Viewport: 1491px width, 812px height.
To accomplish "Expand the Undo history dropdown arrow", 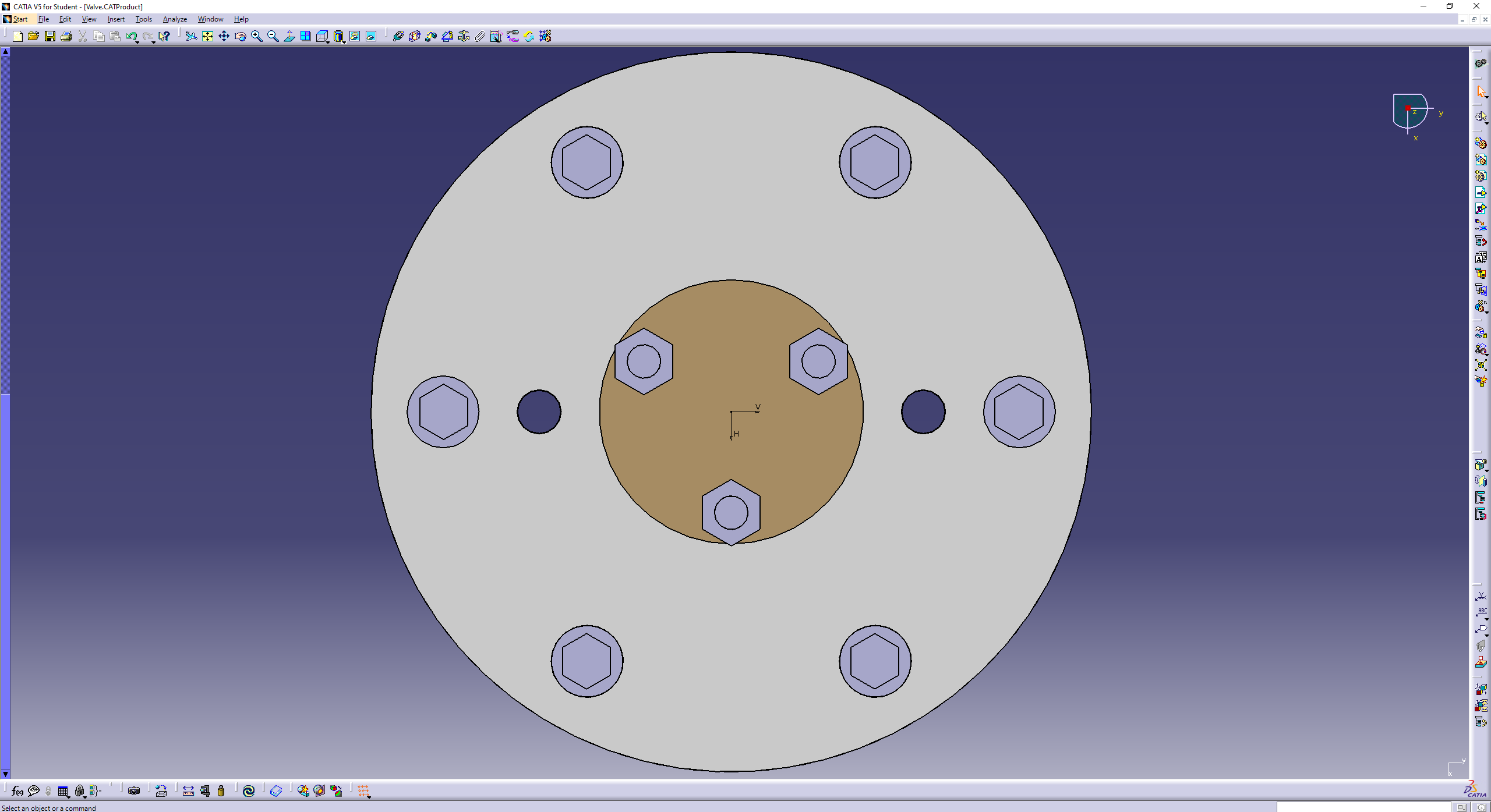I will click(137, 42).
